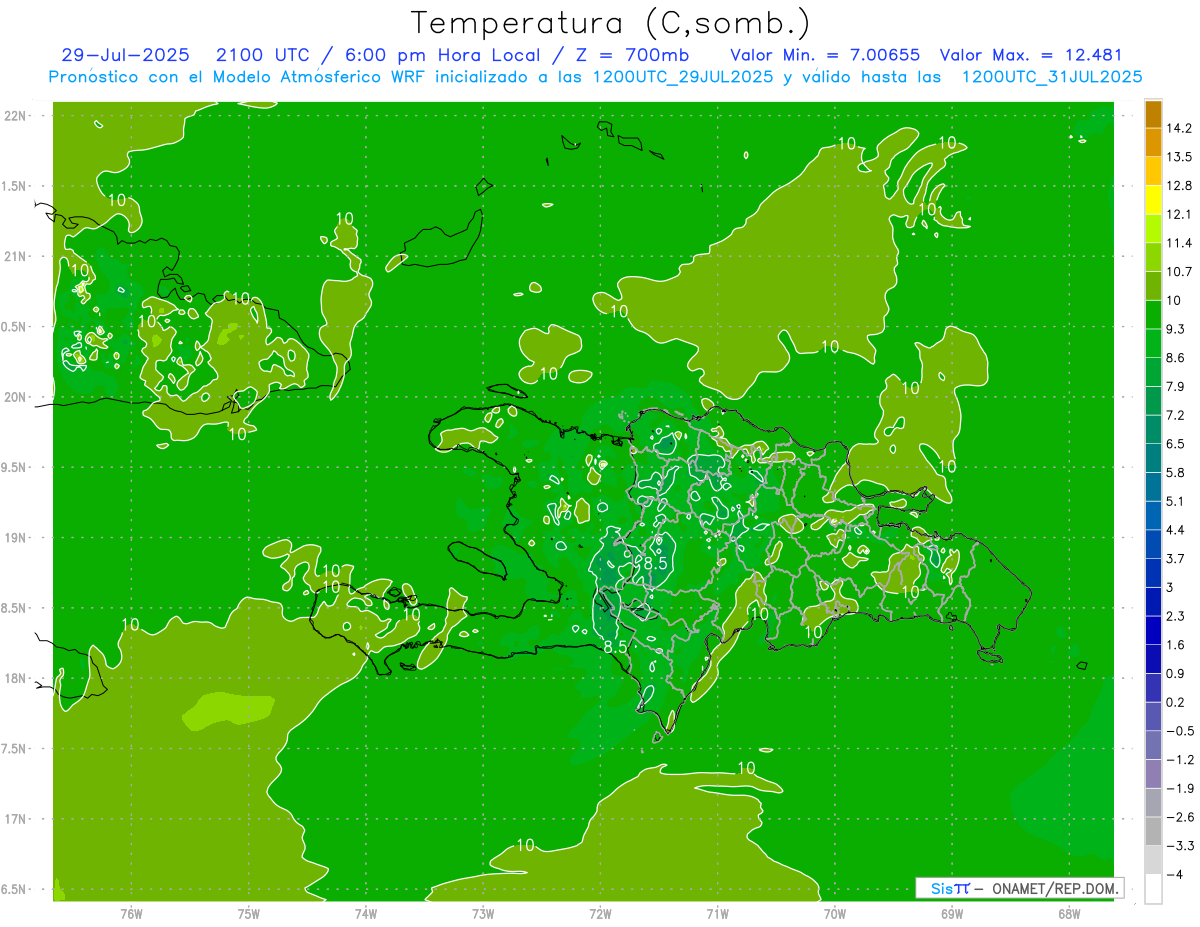Click the 17N latitude axis label
The height and width of the screenshot is (927, 1200).
tap(16, 819)
